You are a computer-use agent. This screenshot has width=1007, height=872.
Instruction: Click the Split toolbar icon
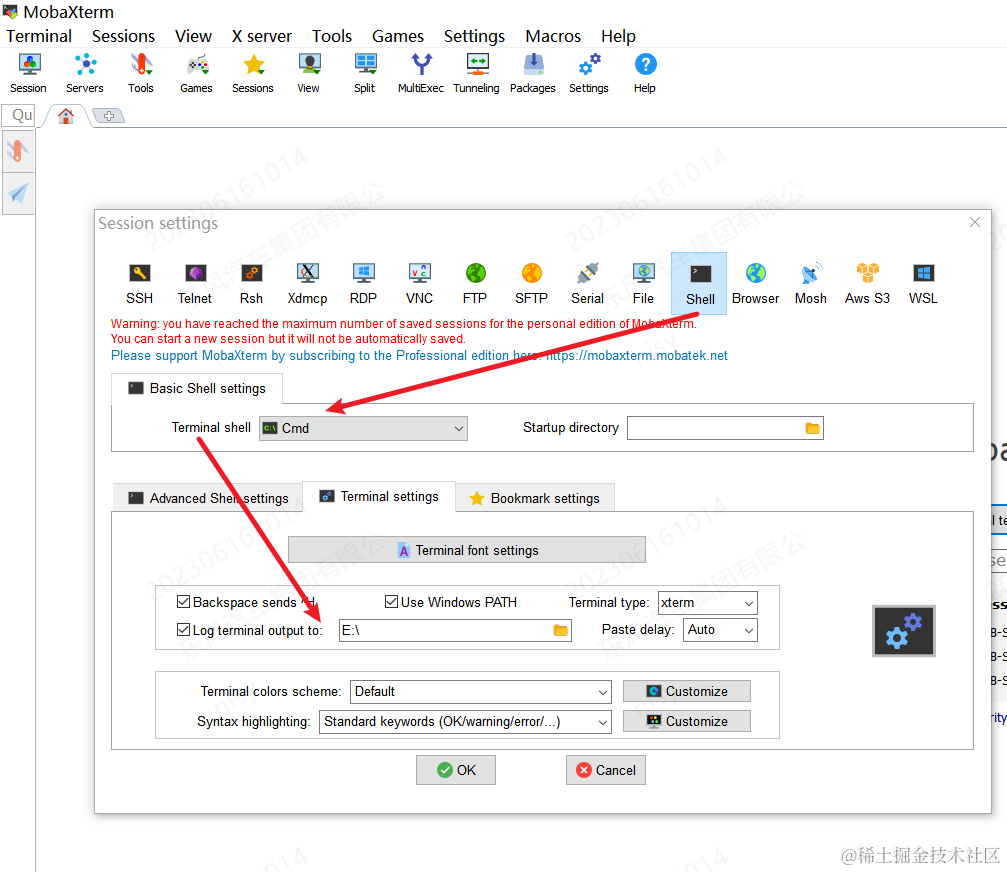pyautogui.click(x=365, y=74)
